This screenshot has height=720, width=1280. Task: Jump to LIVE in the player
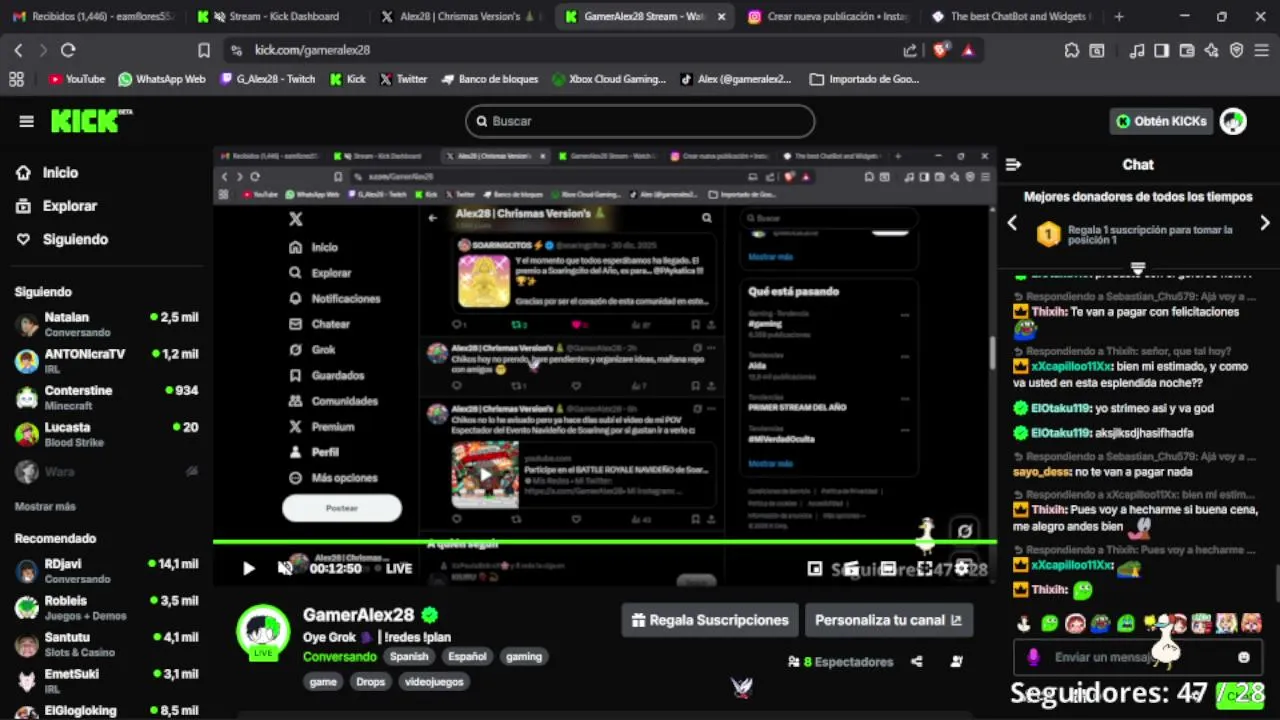coord(399,568)
